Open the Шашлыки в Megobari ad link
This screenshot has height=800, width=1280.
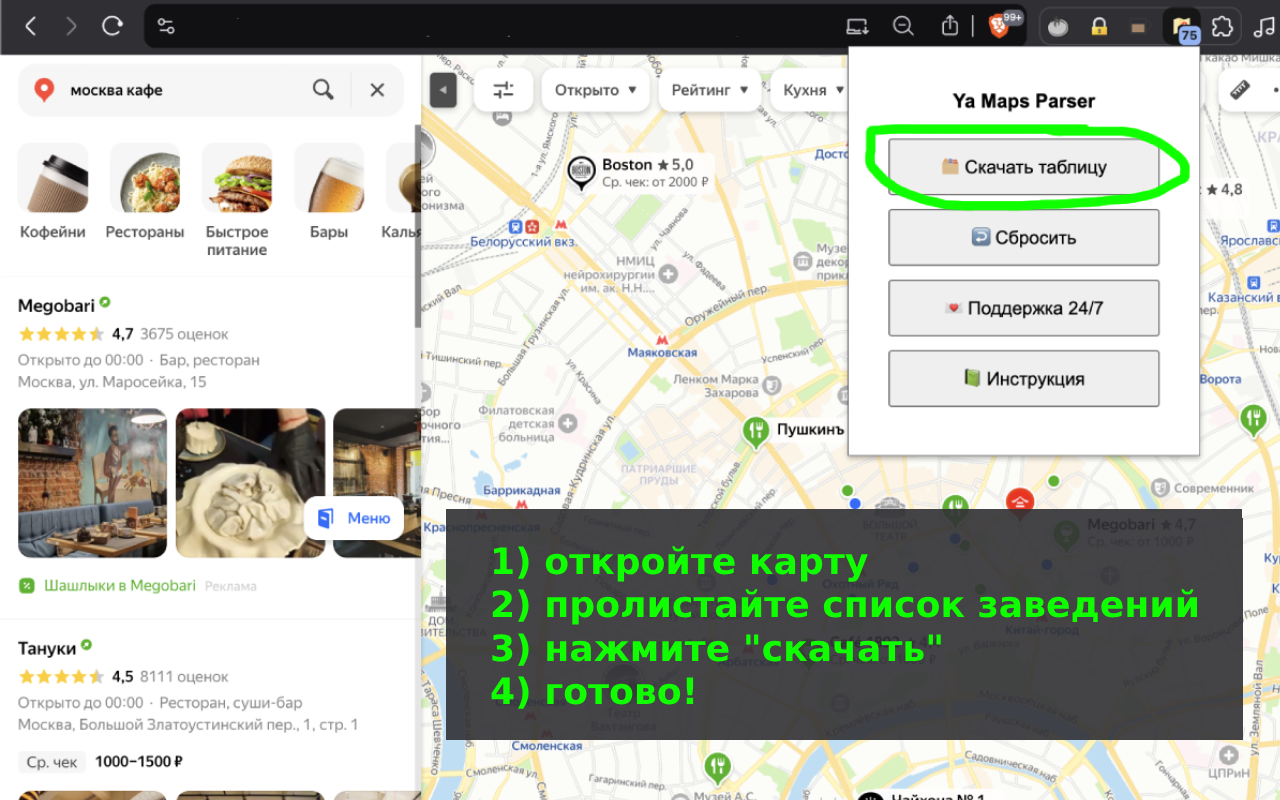pyautogui.click(x=120, y=585)
